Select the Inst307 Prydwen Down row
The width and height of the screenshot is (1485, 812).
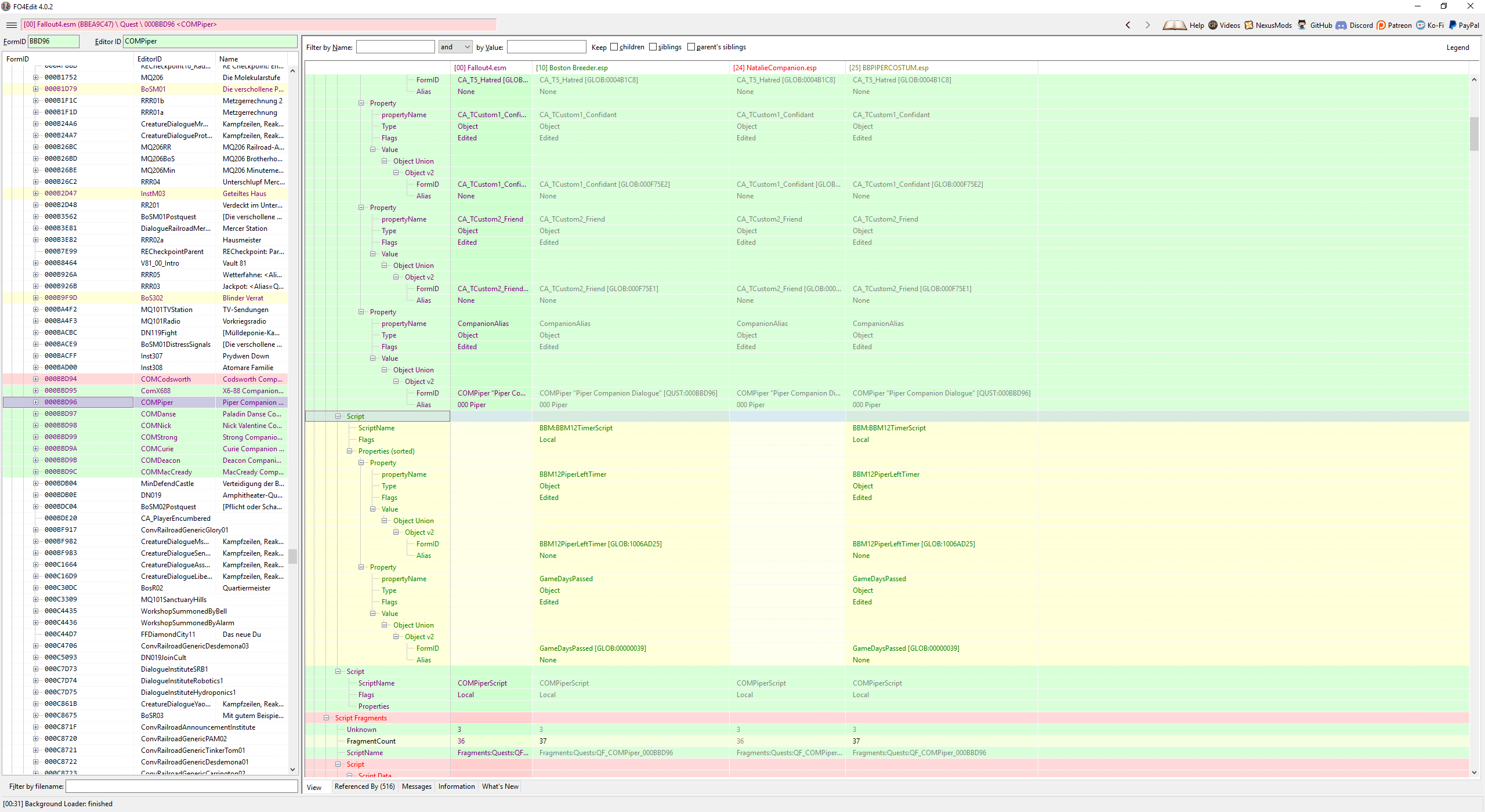click(145, 356)
